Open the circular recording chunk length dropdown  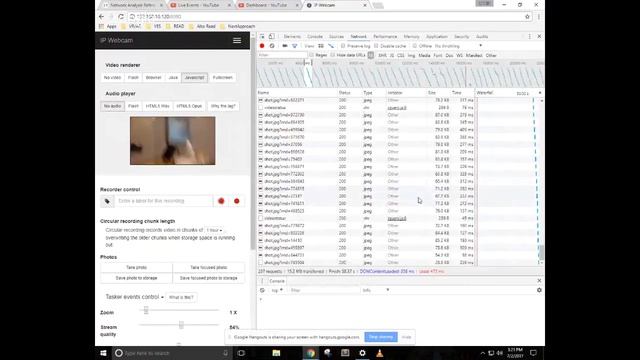coord(214,230)
